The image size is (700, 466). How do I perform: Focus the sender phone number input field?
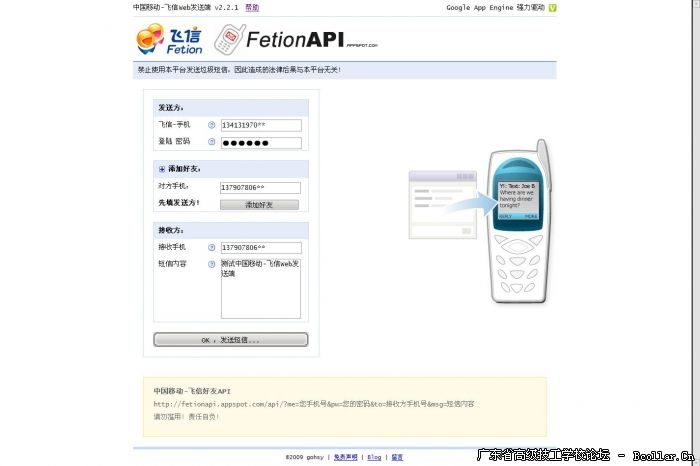[261, 125]
